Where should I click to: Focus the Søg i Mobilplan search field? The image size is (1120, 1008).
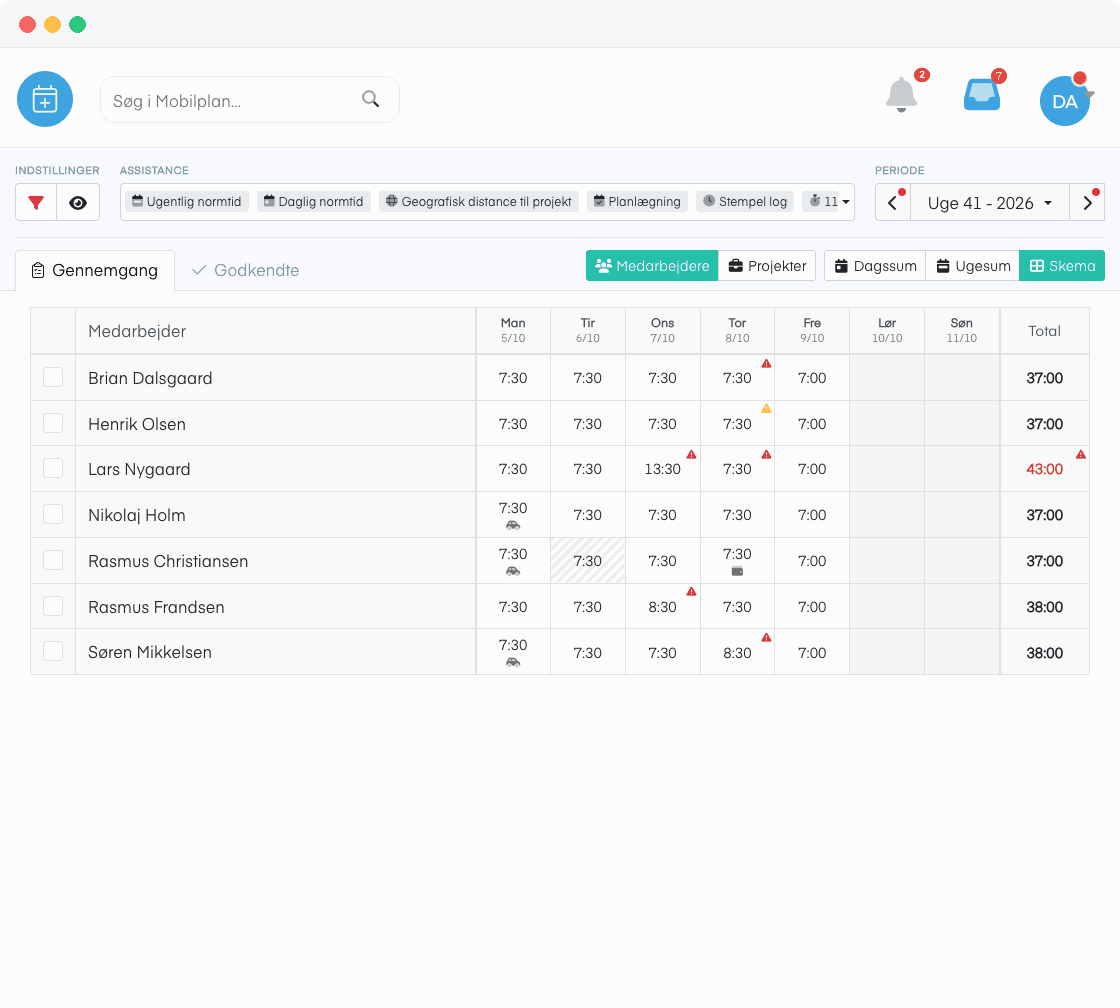[x=249, y=100]
